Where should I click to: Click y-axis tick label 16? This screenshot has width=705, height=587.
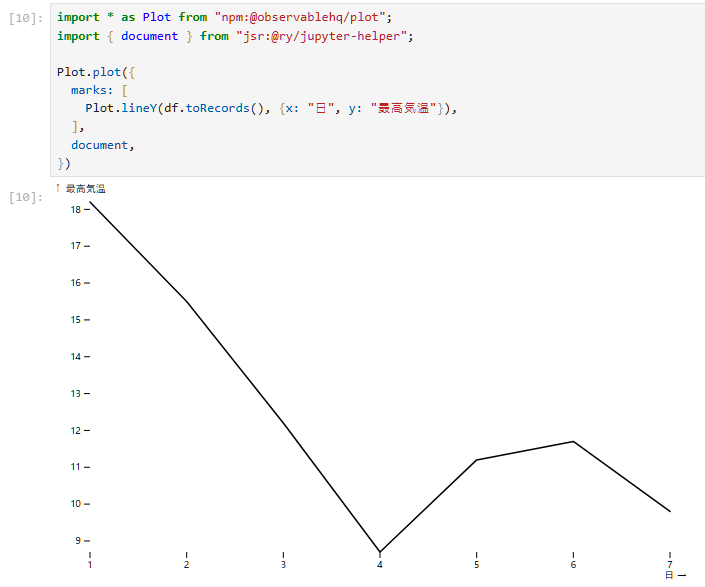tap(76, 283)
